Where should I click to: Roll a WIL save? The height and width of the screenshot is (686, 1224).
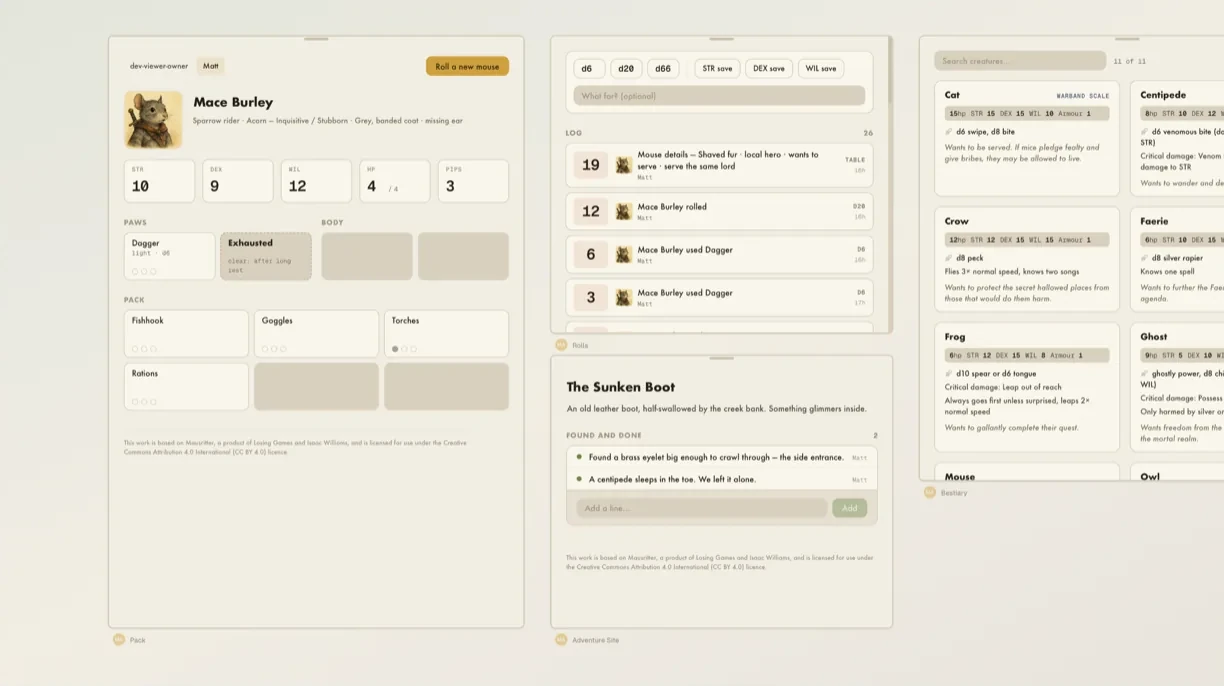[821, 69]
